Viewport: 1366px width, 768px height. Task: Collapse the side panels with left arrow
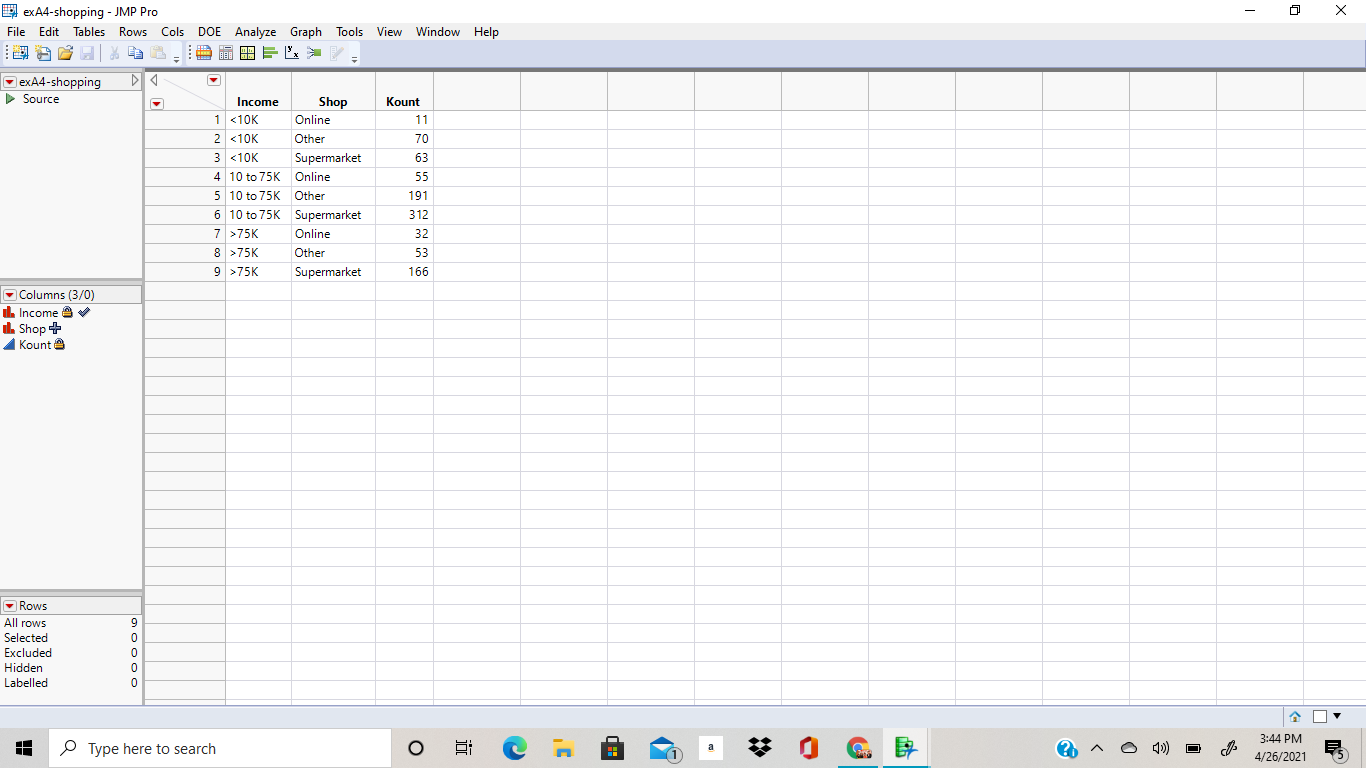tap(154, 80)
